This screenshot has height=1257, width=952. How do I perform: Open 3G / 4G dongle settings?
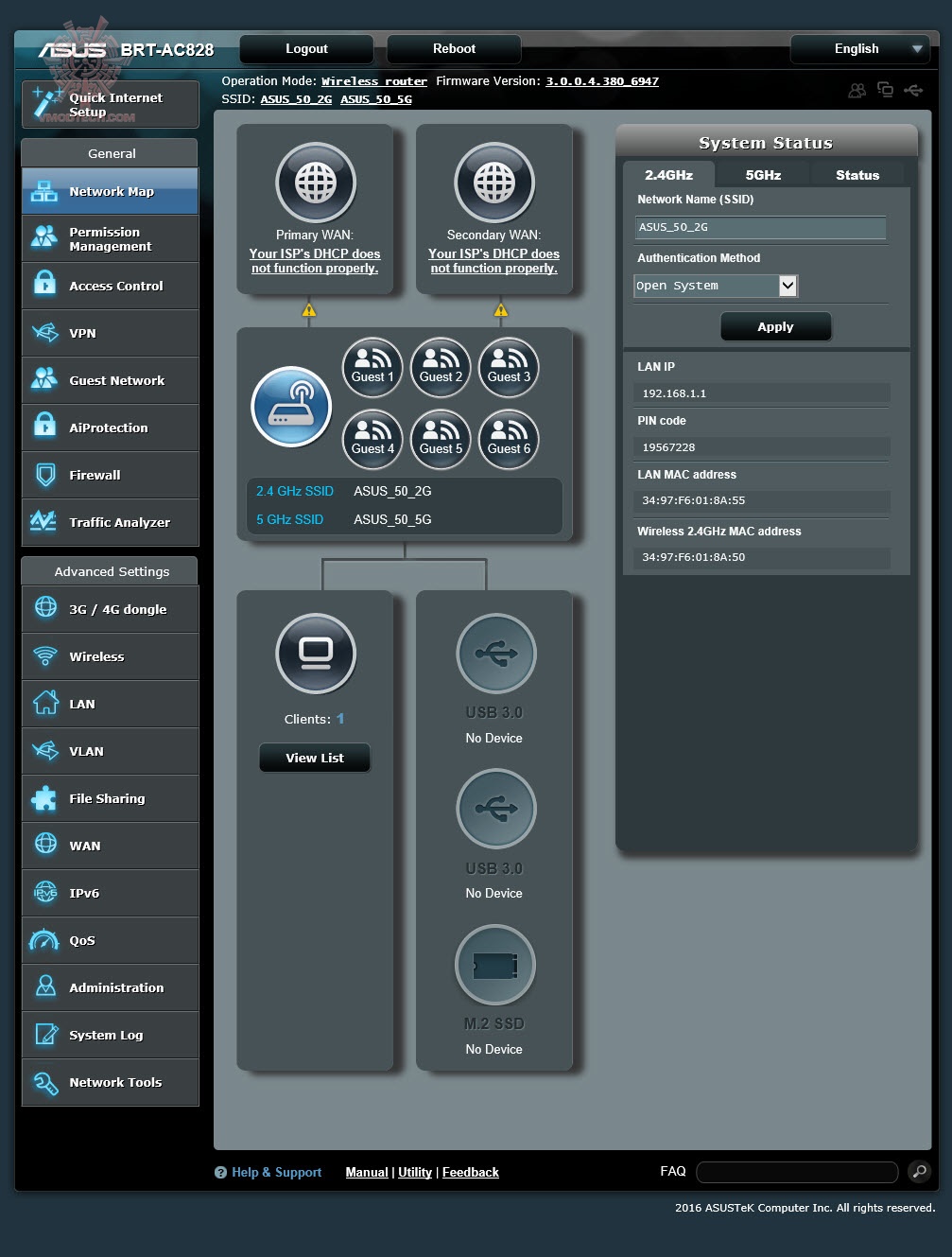[111, 609]
